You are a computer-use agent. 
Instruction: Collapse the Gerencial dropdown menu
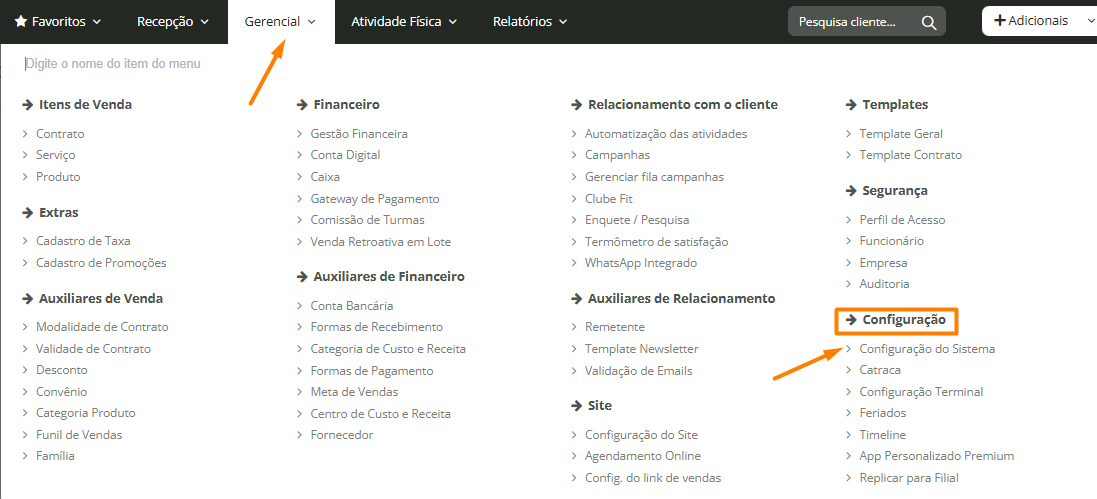tap(280, 22)
